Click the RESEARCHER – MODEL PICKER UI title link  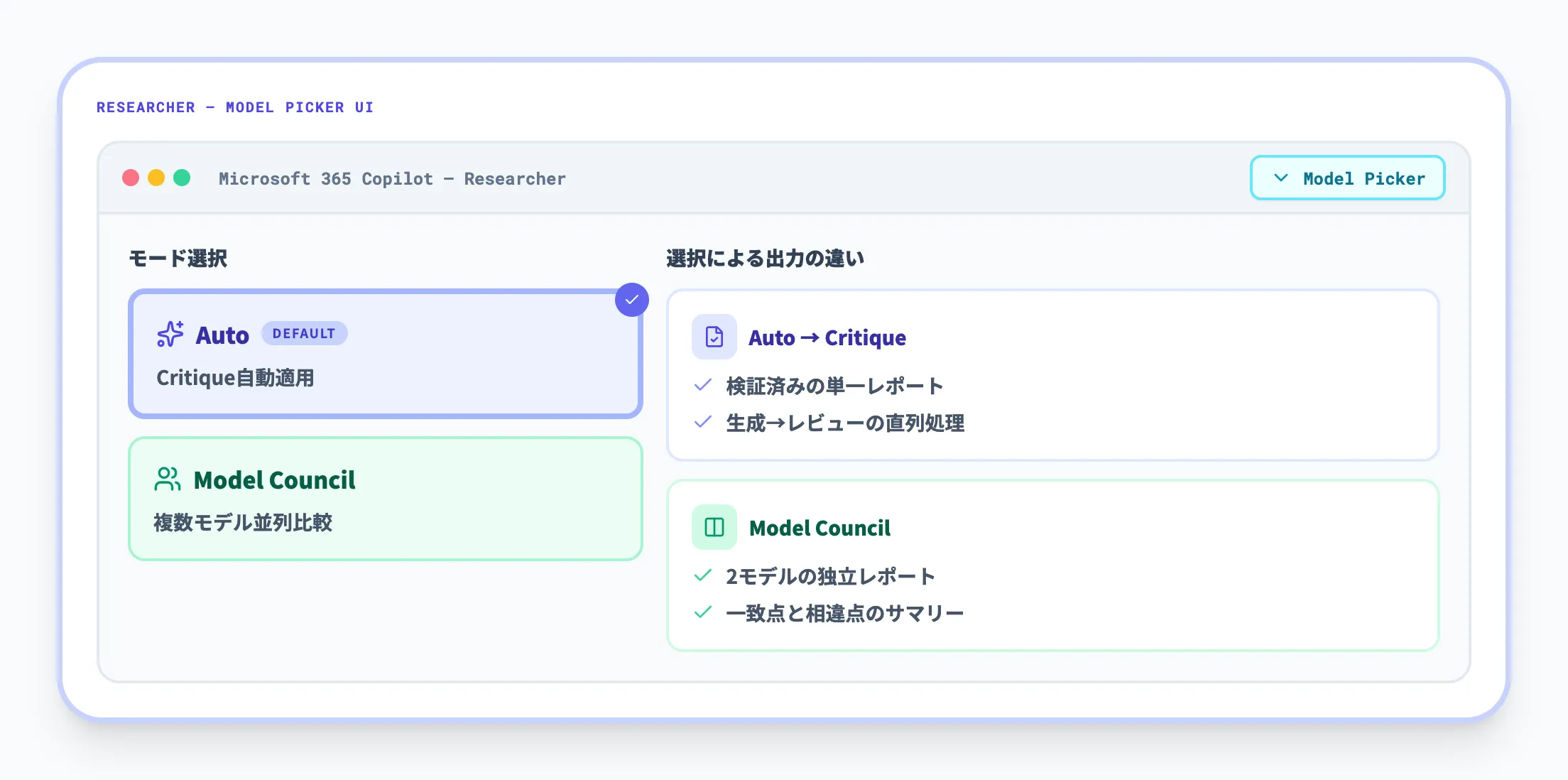(x=235, y=107)
